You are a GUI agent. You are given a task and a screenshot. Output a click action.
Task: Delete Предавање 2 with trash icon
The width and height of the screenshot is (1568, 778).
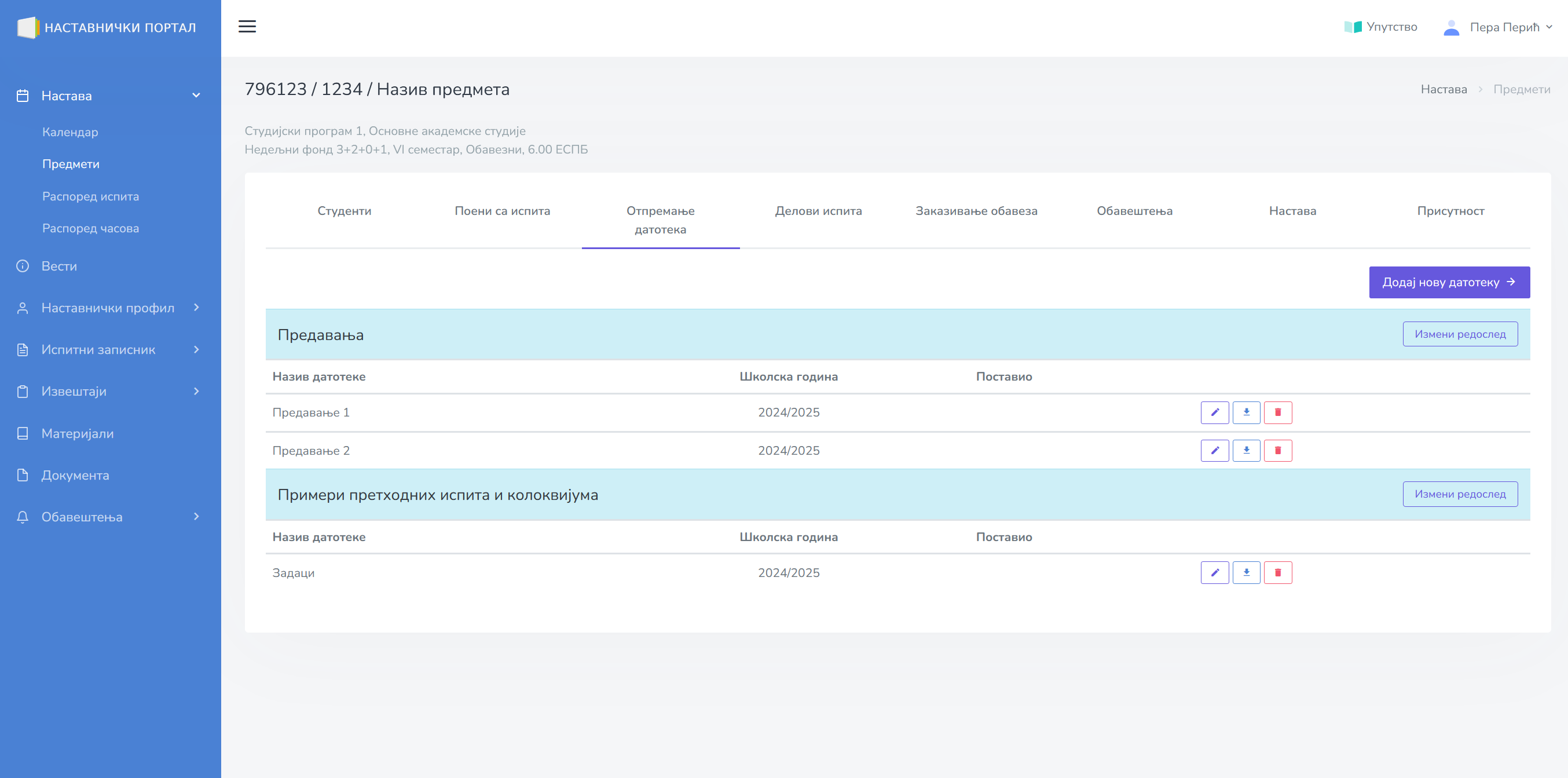(1278, 451)
